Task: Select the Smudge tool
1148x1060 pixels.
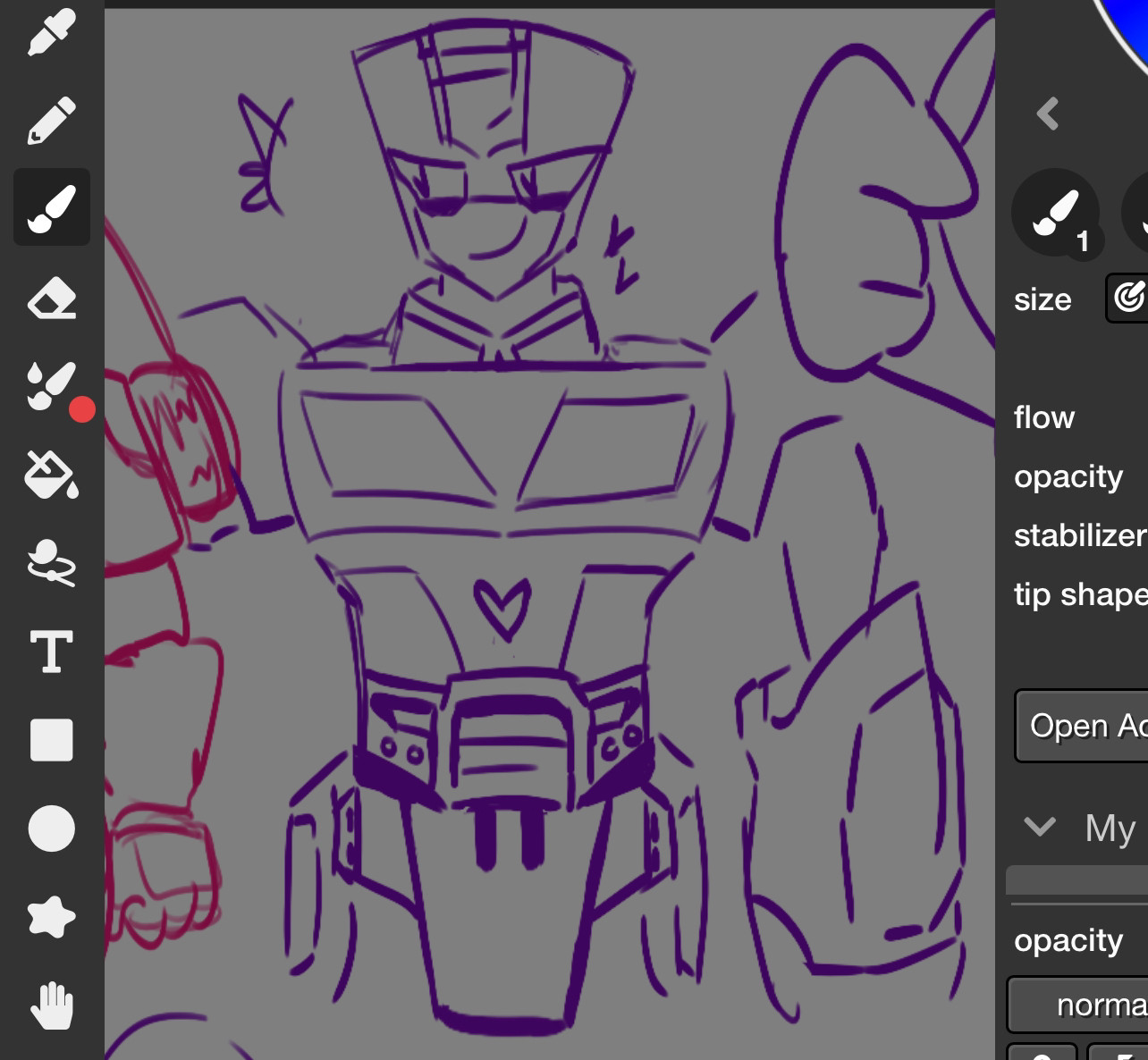Action: [x=52, y=562]
